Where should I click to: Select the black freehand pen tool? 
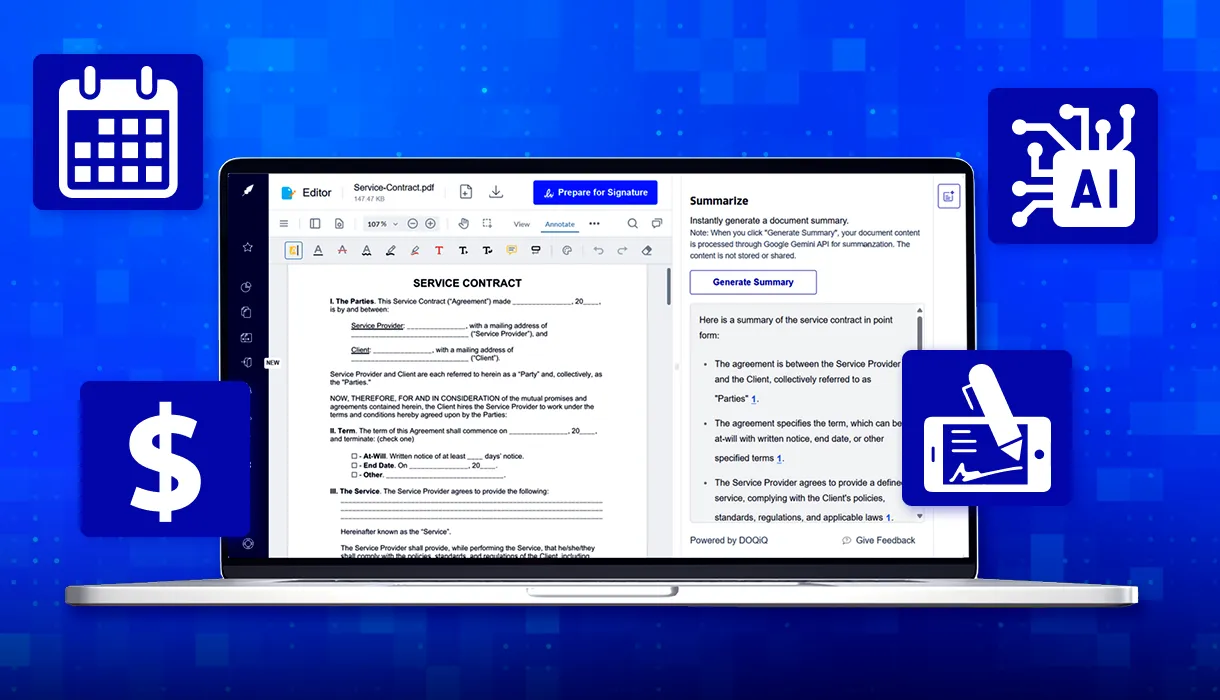click(390, 251)
